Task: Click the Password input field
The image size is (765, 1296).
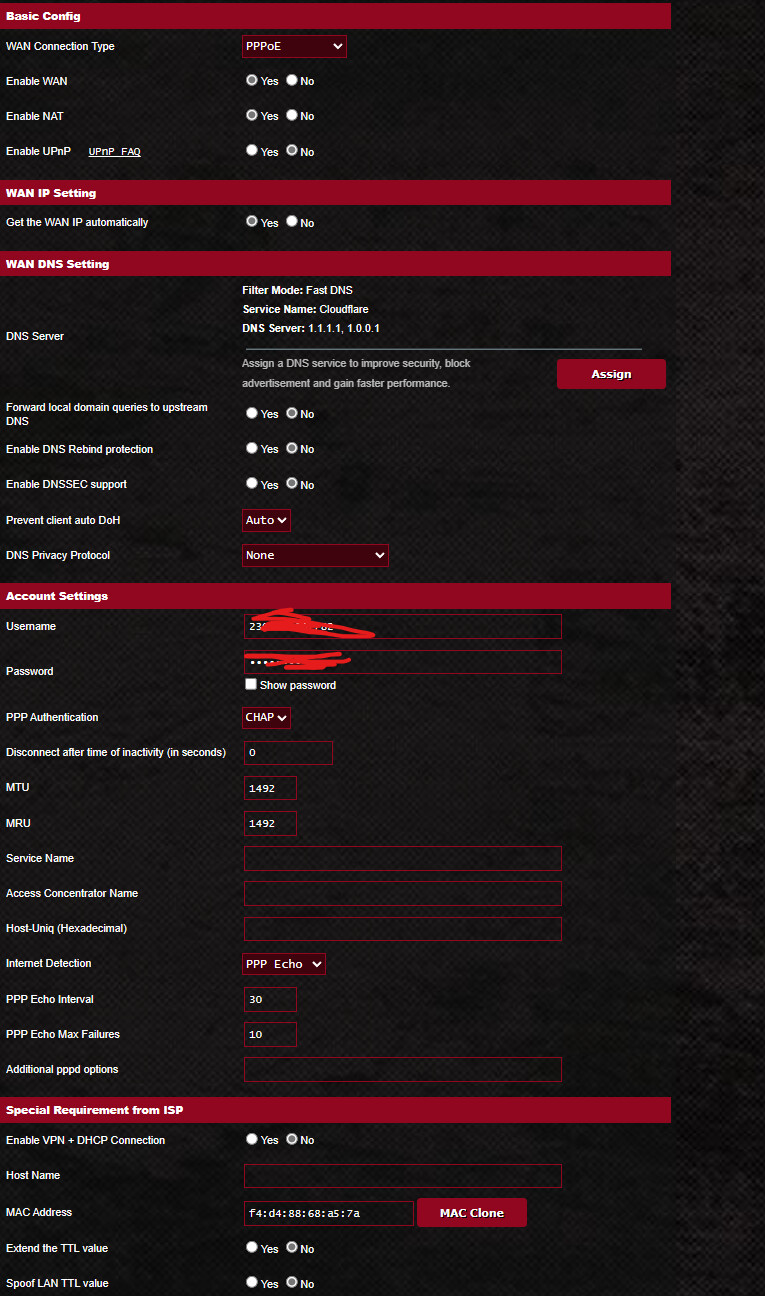Action: tap(403, 662)
